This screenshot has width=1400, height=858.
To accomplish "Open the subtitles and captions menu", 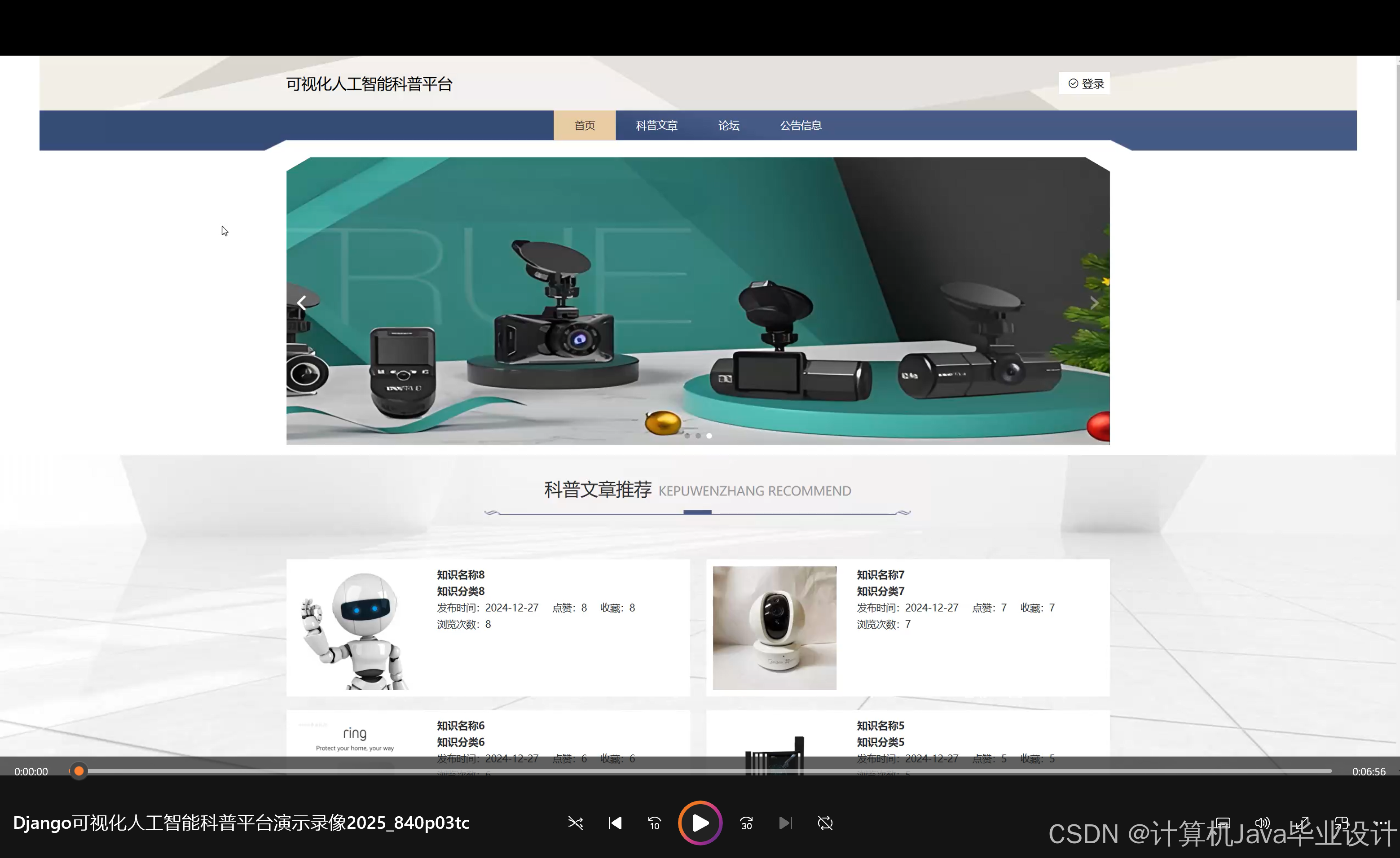I will pyautogui.click(x=1223, y=823).
